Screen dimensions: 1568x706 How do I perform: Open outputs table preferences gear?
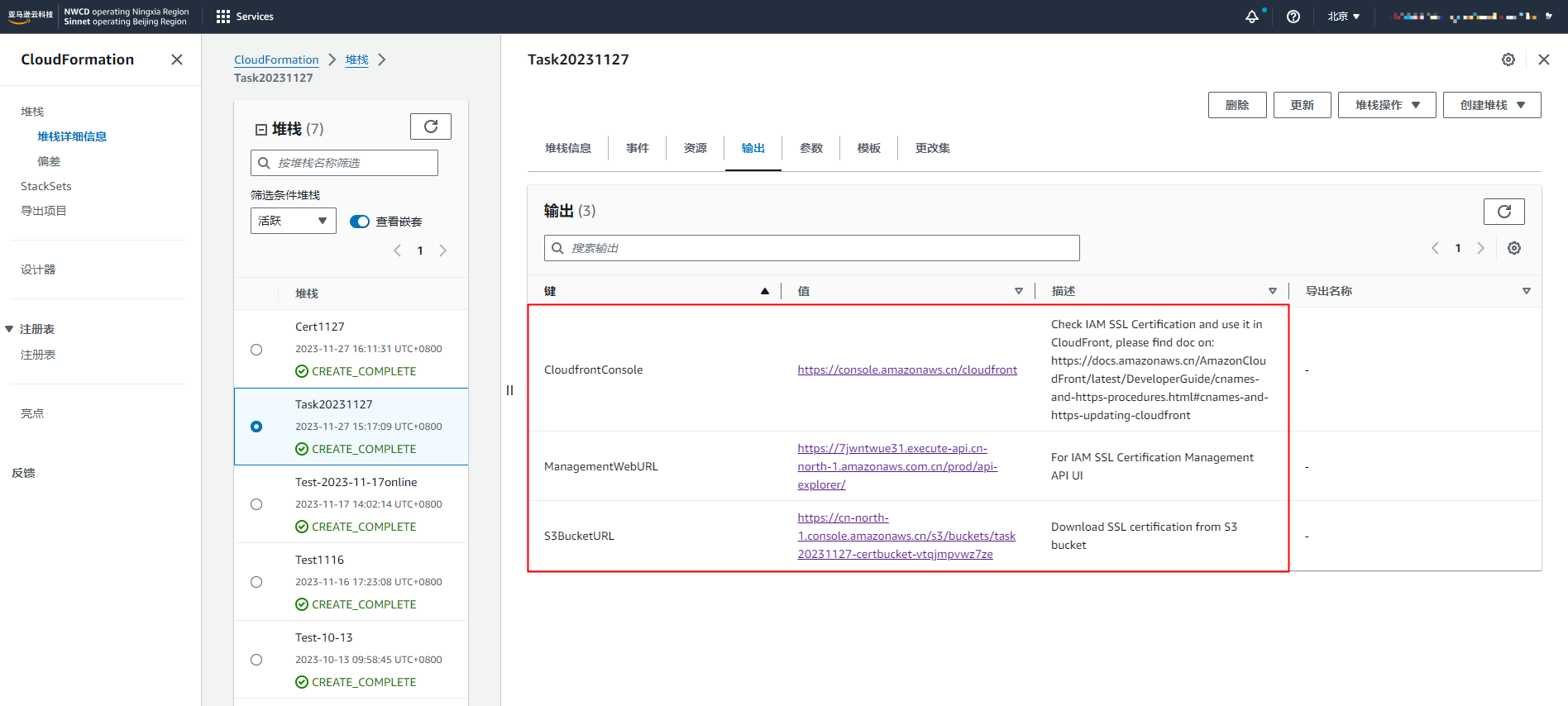pyautogui.click(x=1514, y=248)
